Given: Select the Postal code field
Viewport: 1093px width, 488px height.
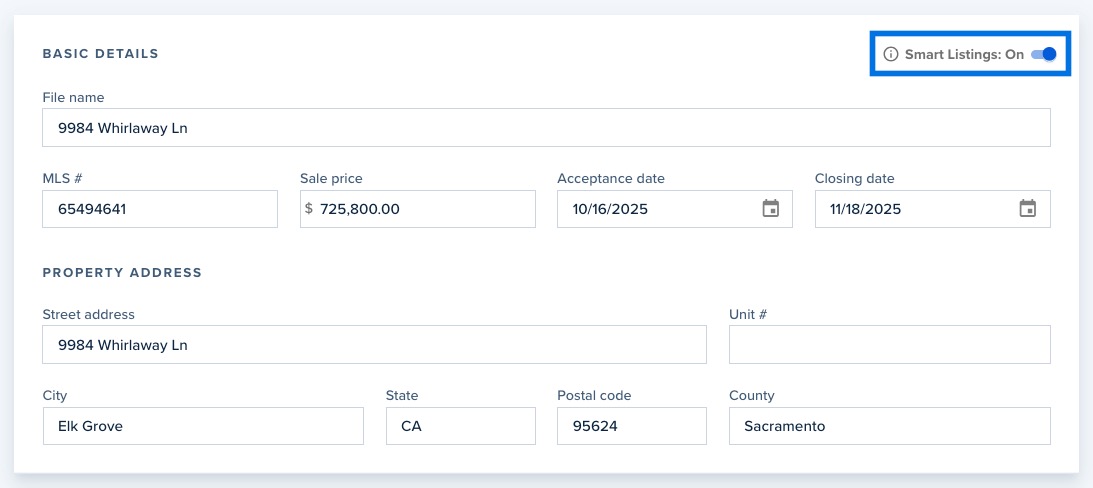Looking at the screenshot, I should click(631, 426).
